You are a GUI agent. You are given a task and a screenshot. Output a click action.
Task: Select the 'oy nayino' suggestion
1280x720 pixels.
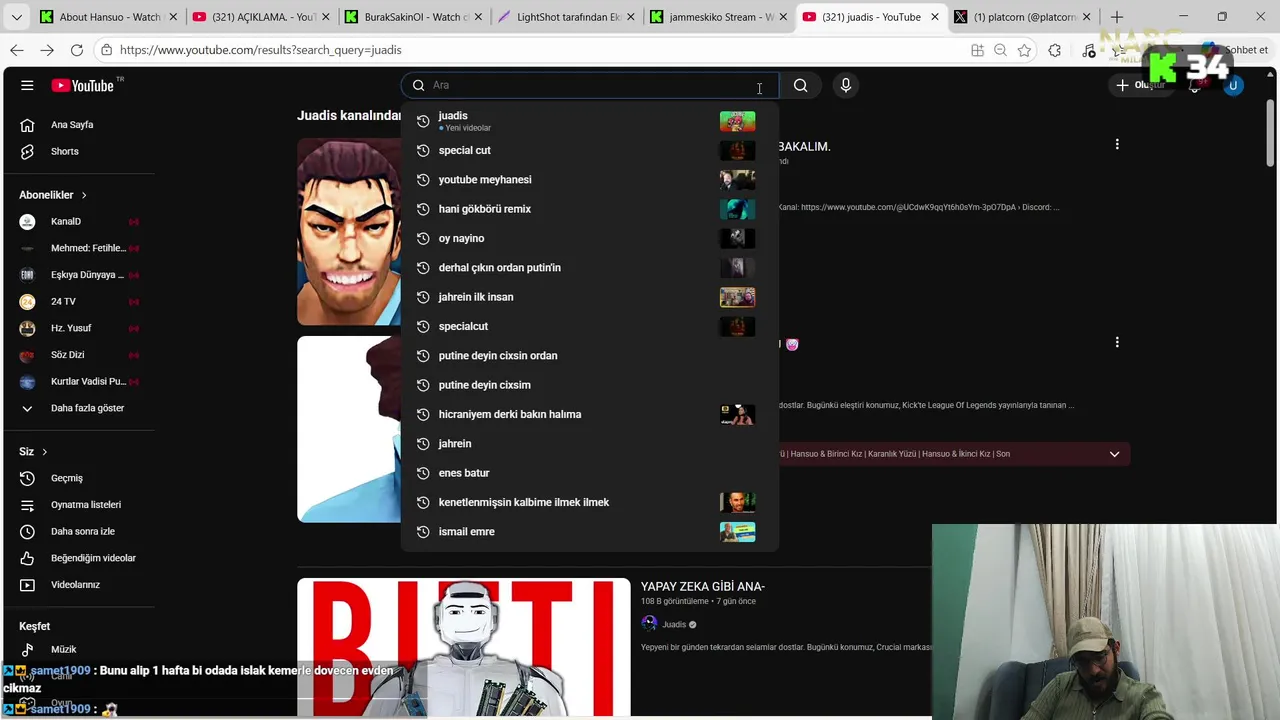click(x=589, y=238)
